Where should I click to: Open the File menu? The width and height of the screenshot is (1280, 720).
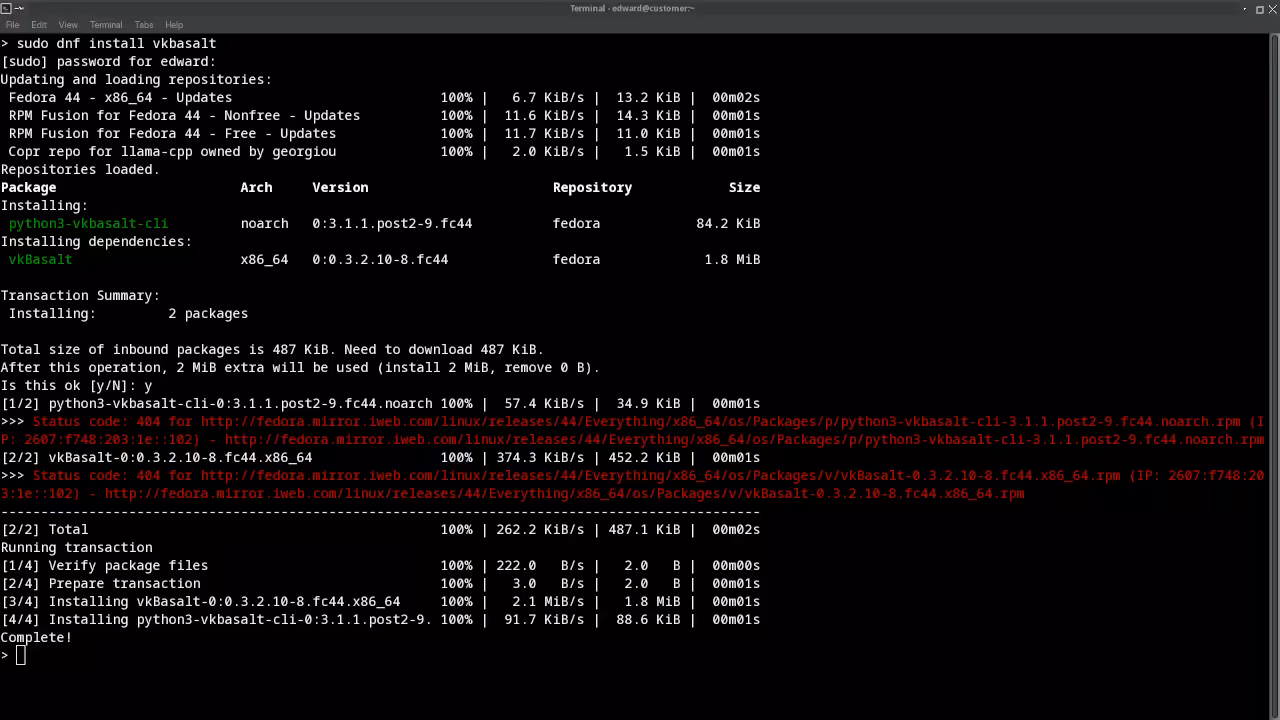click(12, 25)
